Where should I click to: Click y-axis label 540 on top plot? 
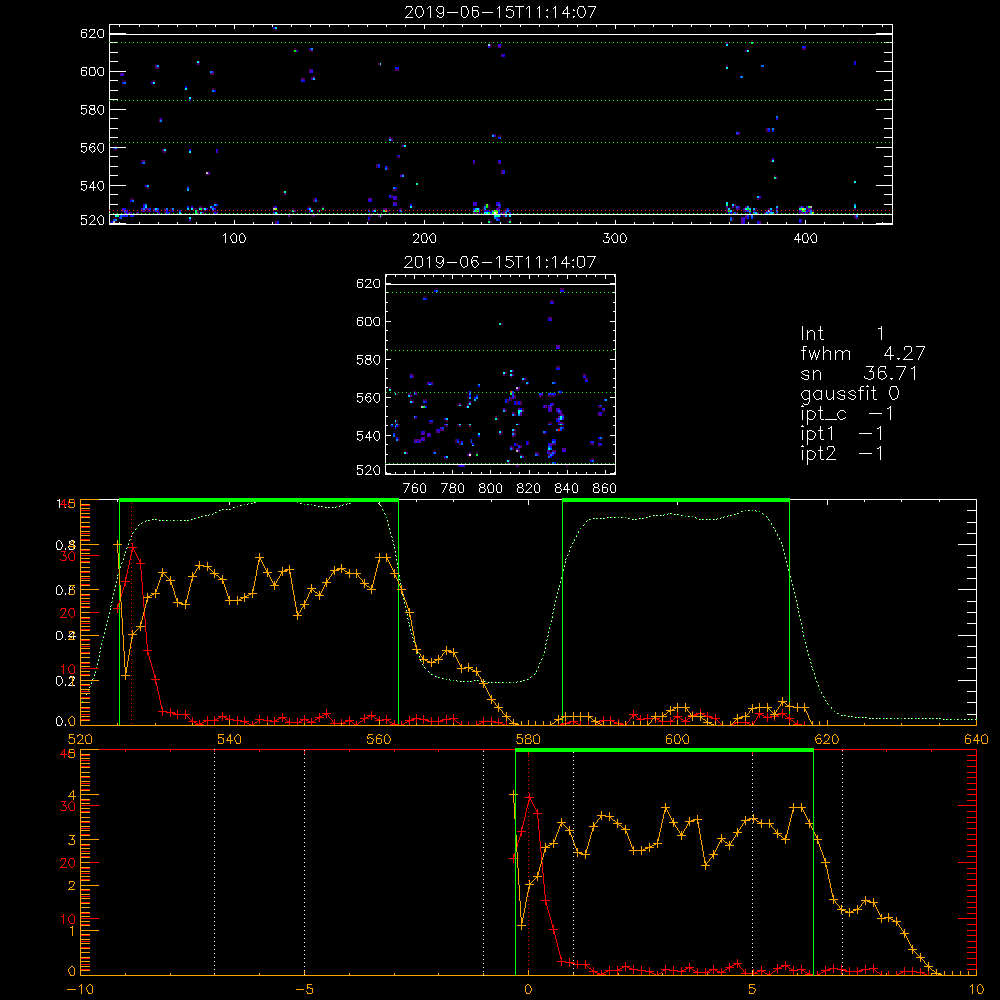pos(92,186)
